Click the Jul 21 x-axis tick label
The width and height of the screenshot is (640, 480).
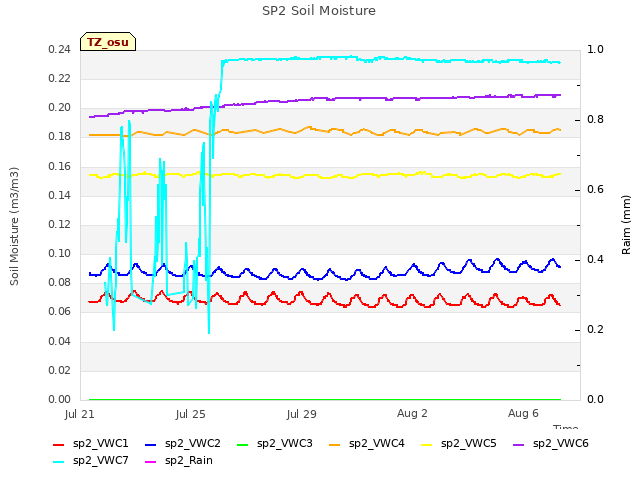[80, 414]
